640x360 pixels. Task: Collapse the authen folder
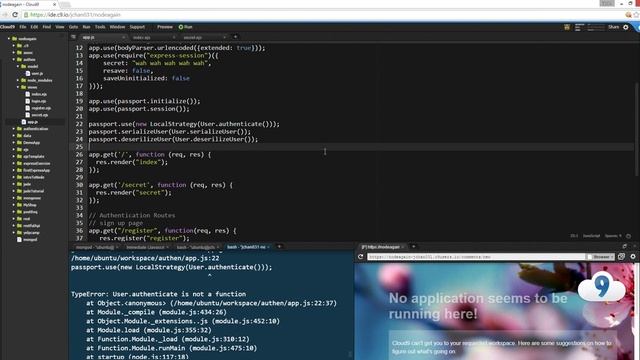coord(14,60)
